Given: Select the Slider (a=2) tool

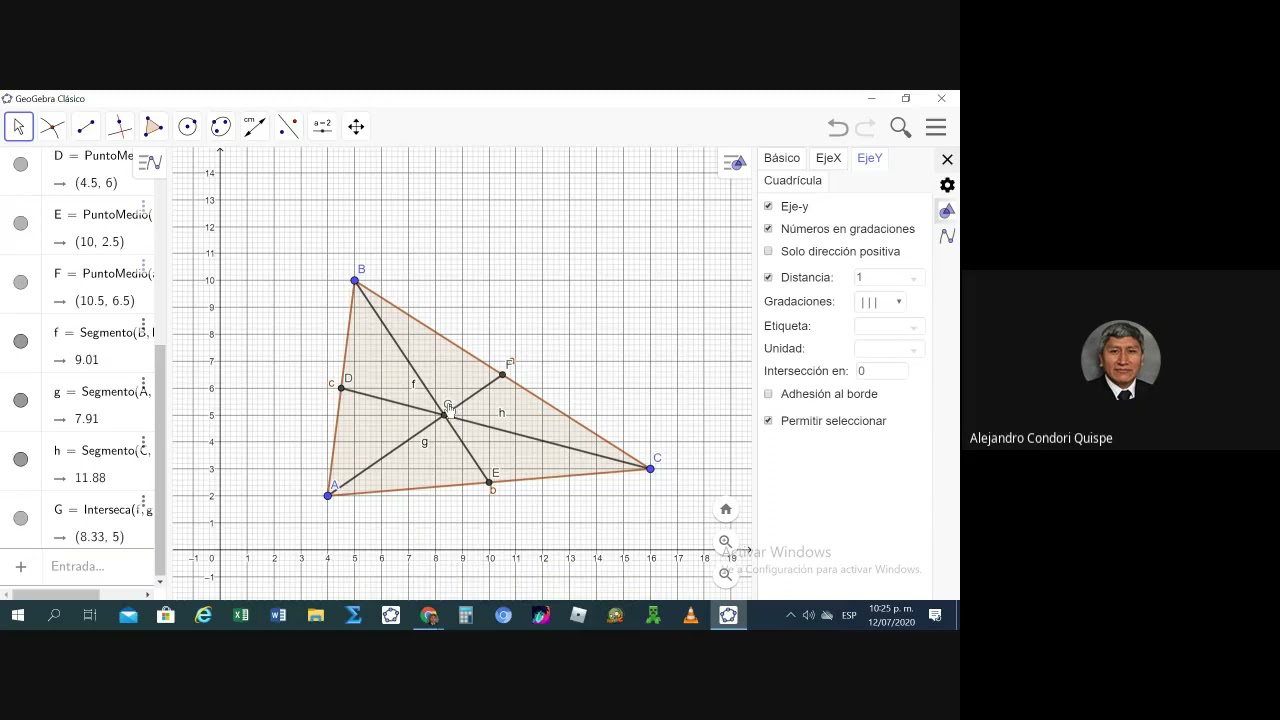Looking at the screenshot, I should [322, 127].
